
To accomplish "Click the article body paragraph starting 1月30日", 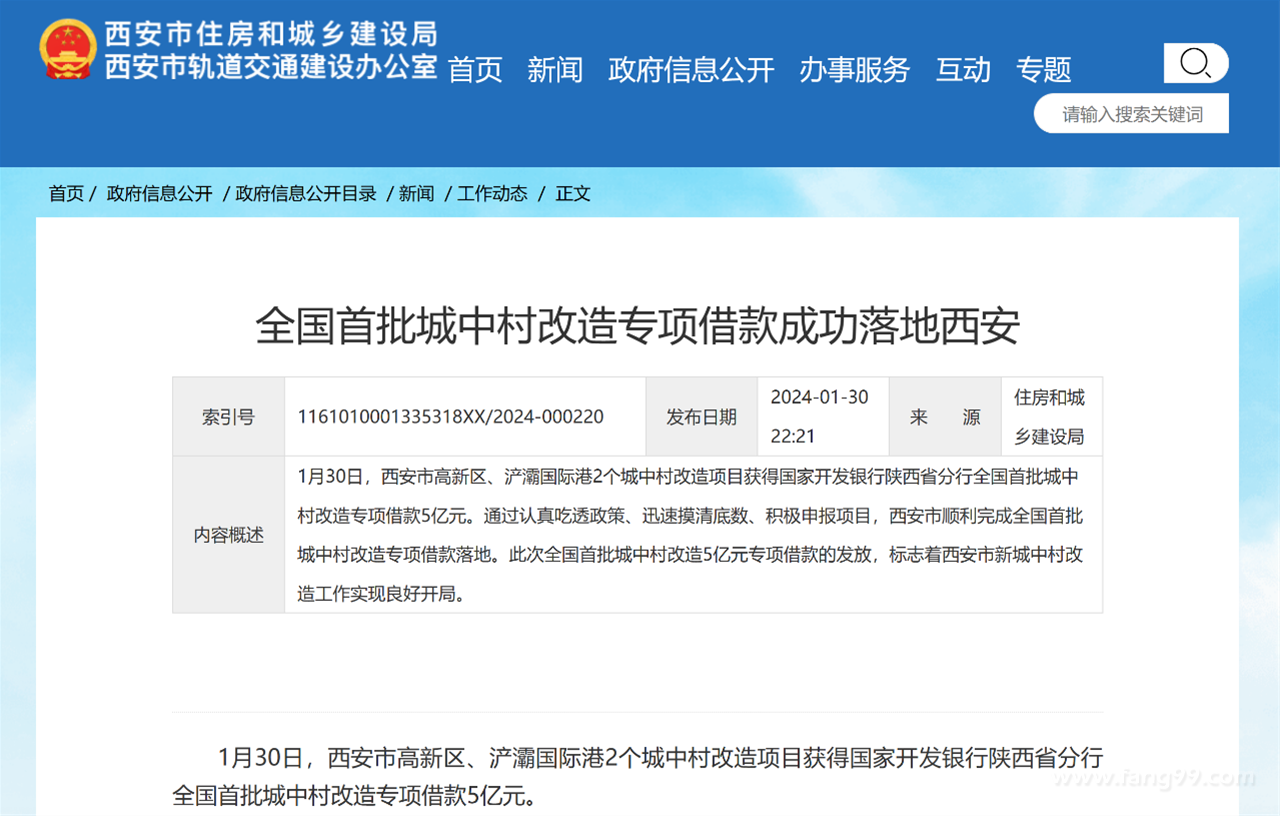I will point(638,776).
